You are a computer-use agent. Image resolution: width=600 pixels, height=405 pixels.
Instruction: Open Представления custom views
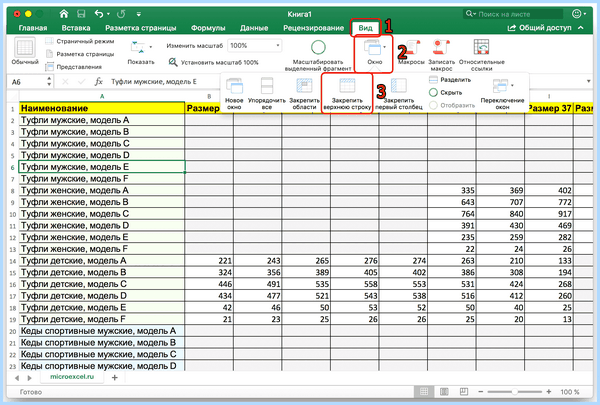[73, 67]
